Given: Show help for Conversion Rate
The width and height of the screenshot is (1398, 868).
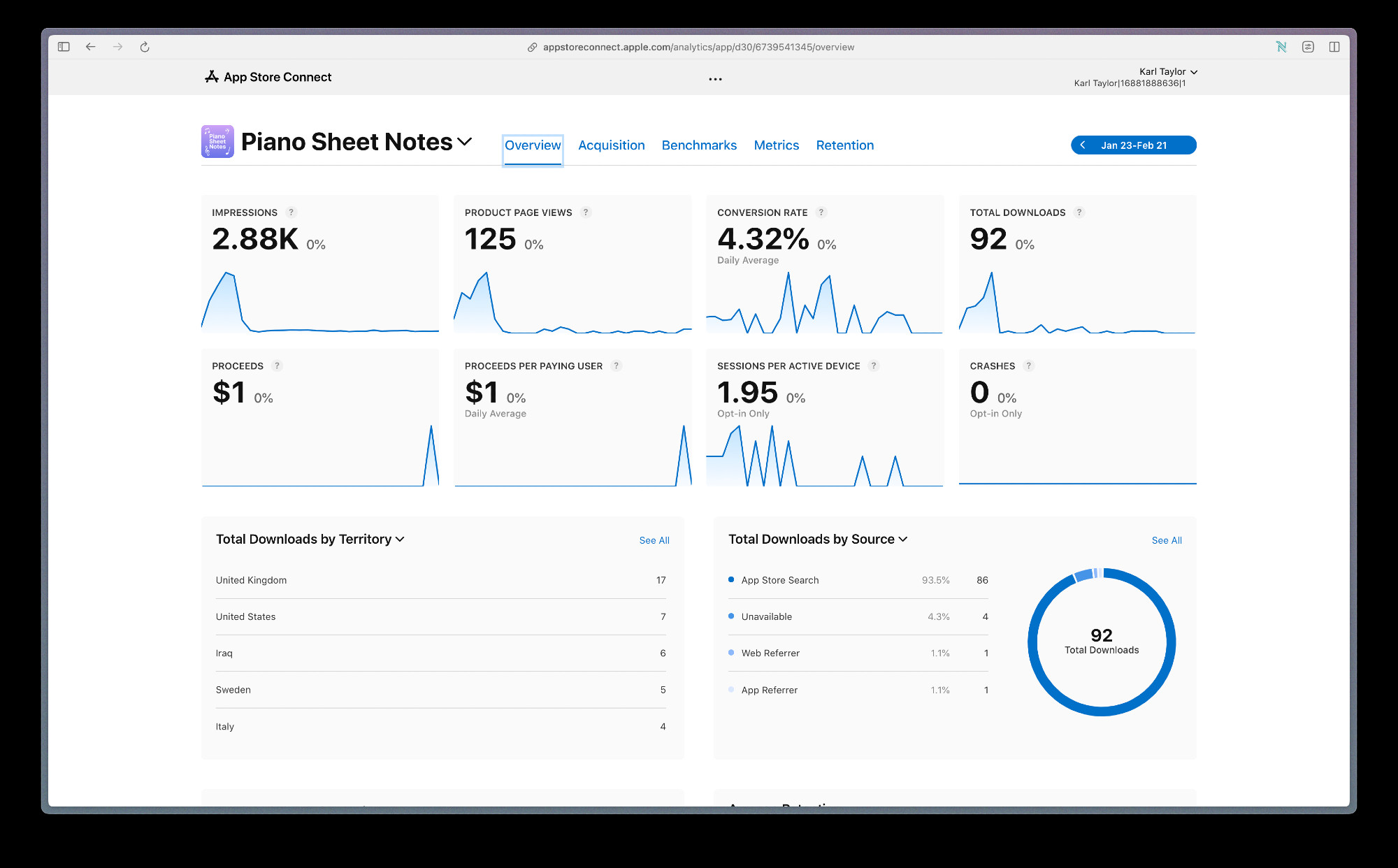Looking at the screenshot, I should tap(821, 212).
